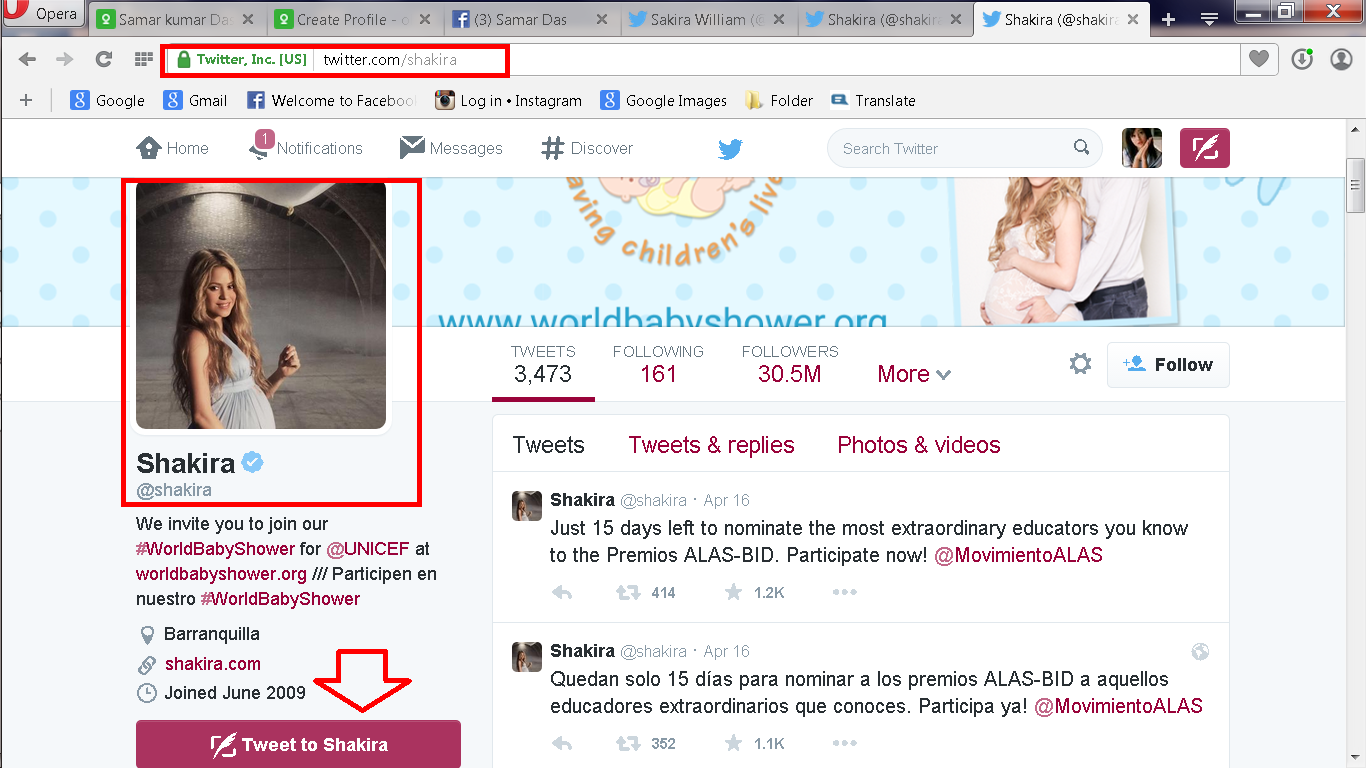This screenshot has width=1366, height=768.
Task: Favorite the tweet with 1.2K stars
Action: pyautogui.click(x=733, y=592)
